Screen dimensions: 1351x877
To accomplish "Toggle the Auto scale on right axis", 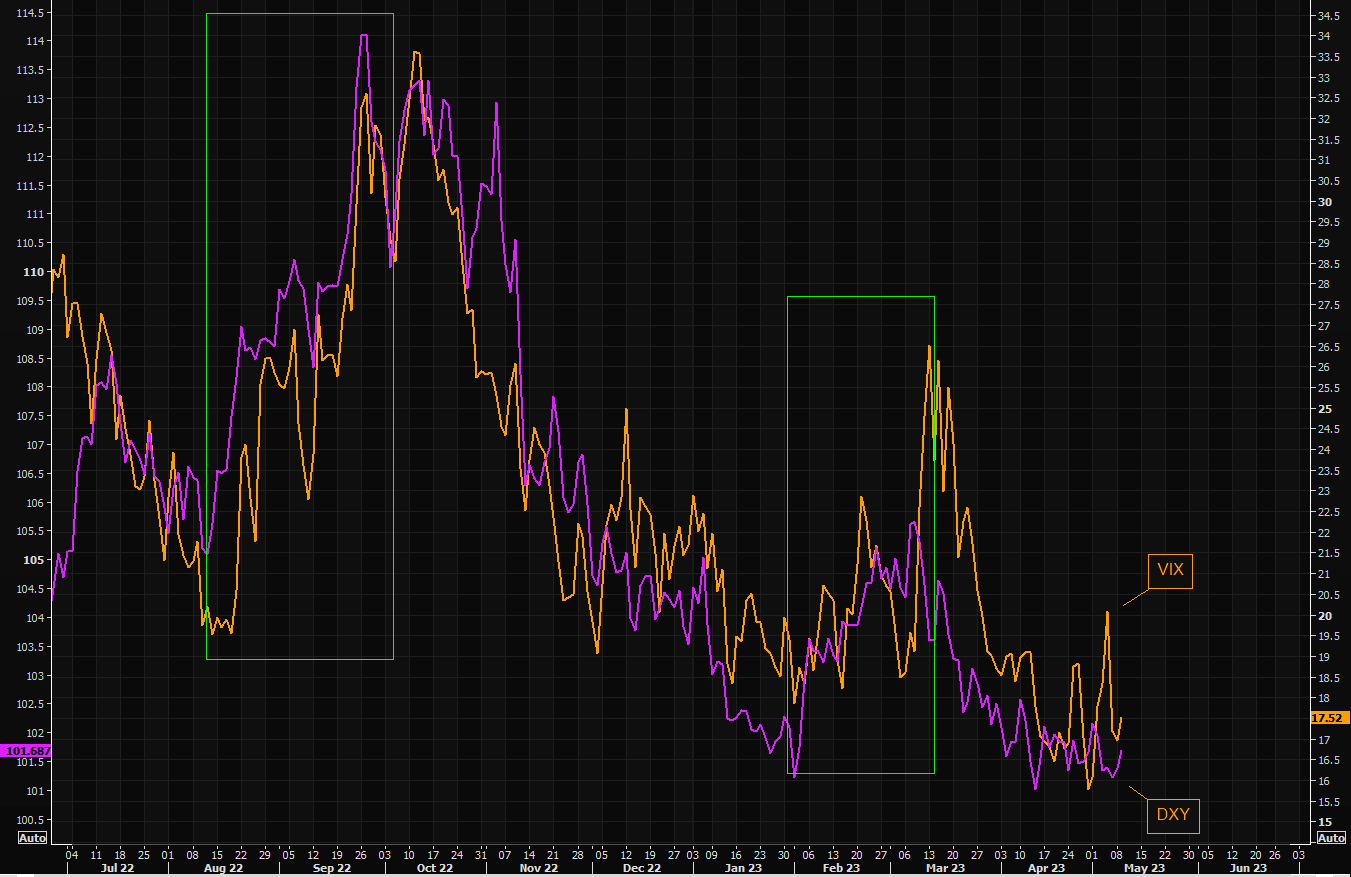I will click(x=1330, y=838).
